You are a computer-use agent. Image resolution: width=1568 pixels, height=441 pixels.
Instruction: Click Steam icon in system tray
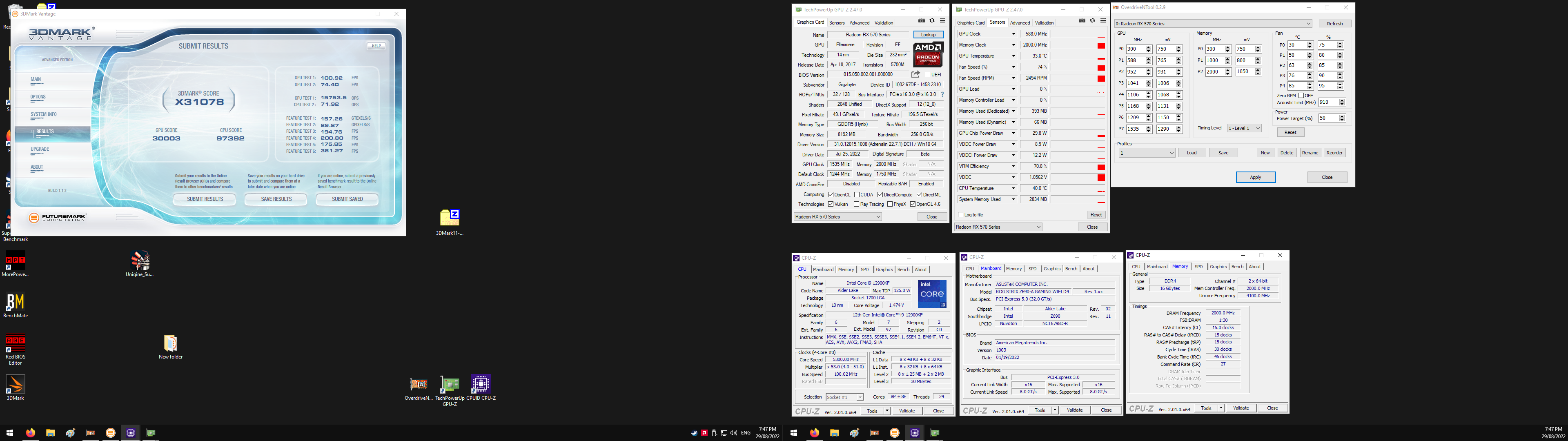(x=694, y=433)
